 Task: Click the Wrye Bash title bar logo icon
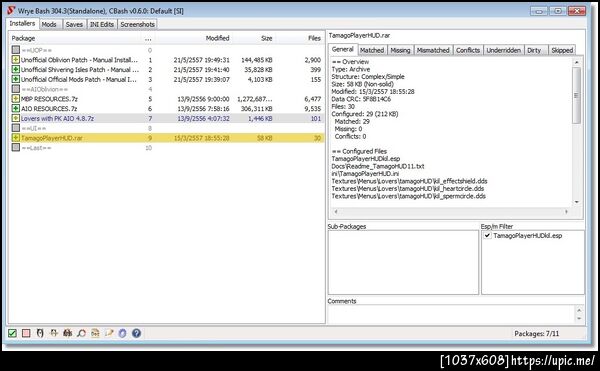click(x=11, y=11)
